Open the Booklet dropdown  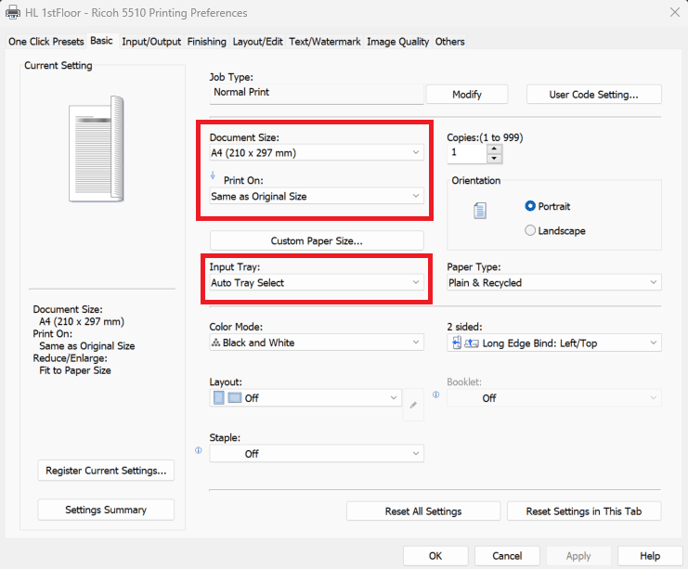point(554,398)
